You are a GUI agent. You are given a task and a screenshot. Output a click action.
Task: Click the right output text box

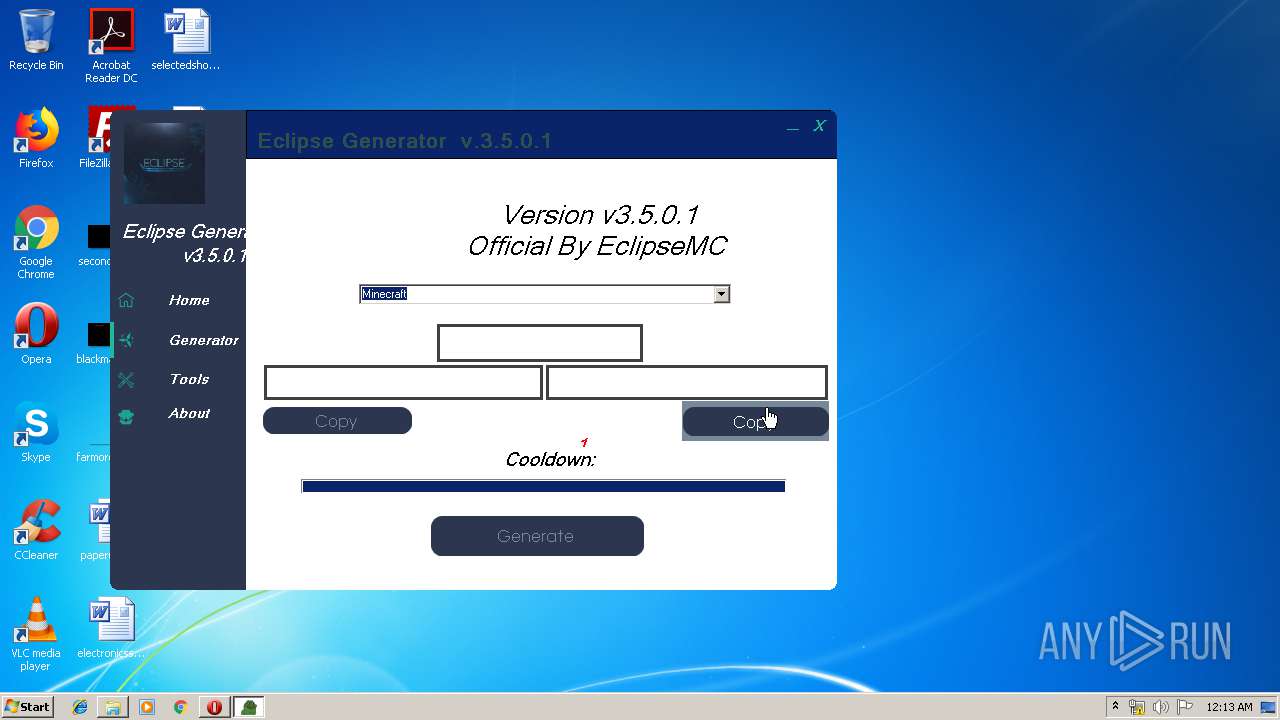[687, 383]
